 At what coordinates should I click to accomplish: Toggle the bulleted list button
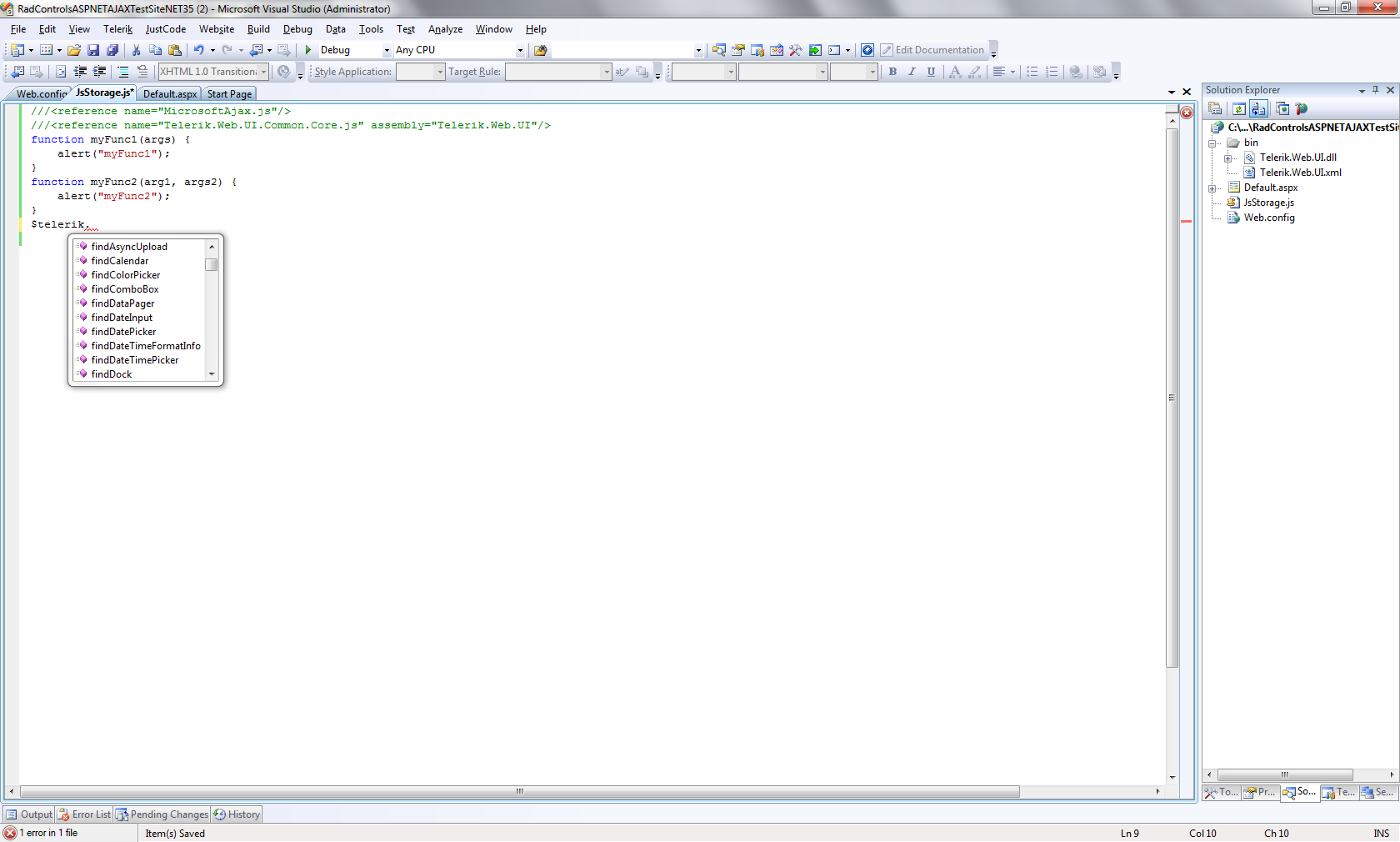point(1032,72)
